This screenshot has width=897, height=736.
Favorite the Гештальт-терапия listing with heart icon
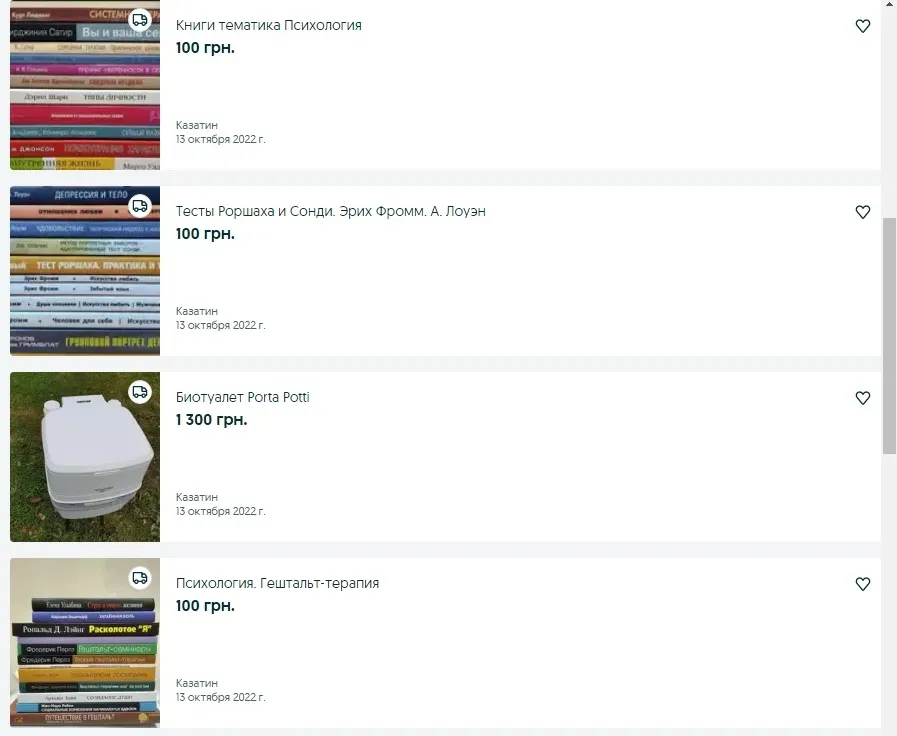pos(863,583)
